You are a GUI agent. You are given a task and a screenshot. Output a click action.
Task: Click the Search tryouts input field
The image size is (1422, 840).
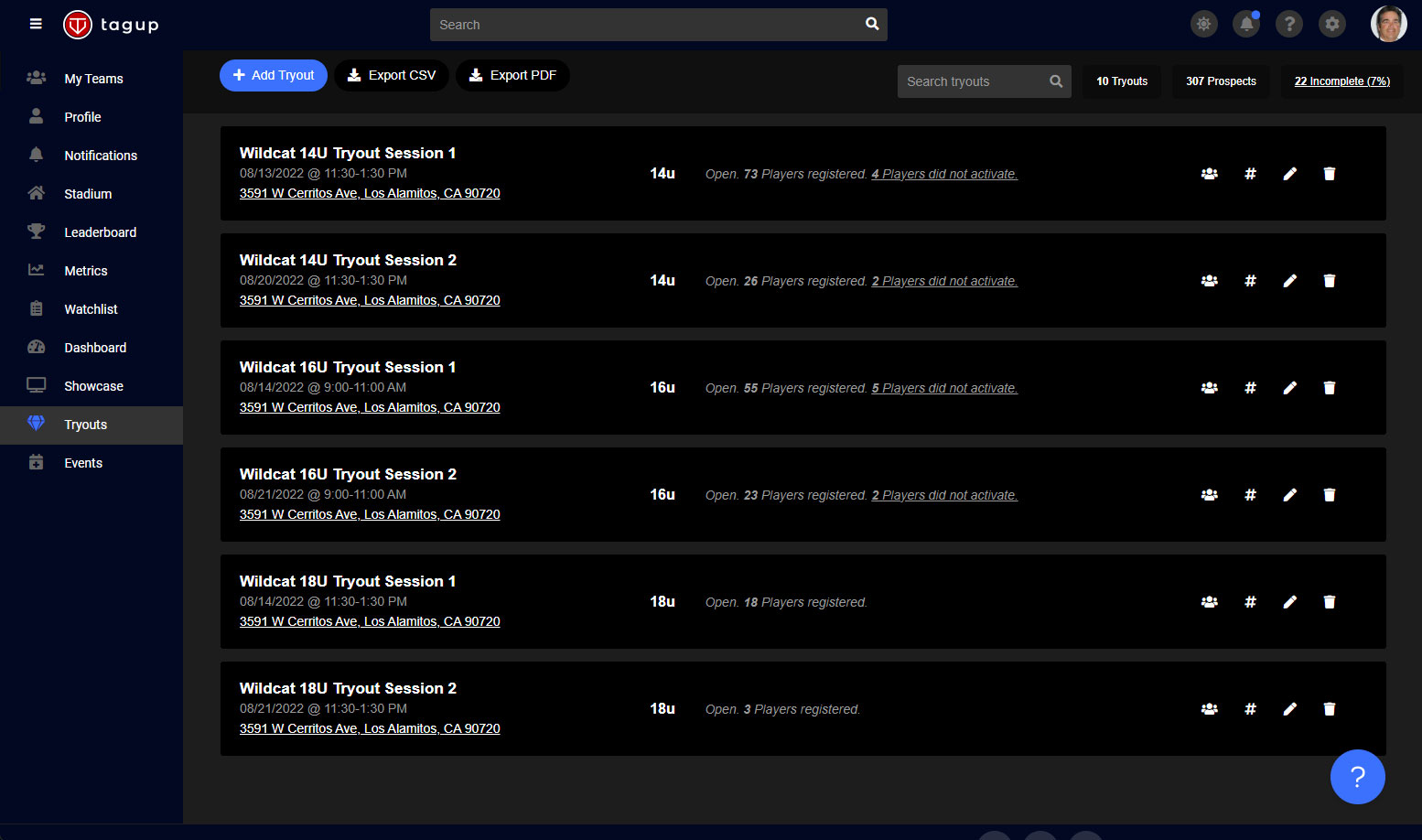[x=974, y=81]
